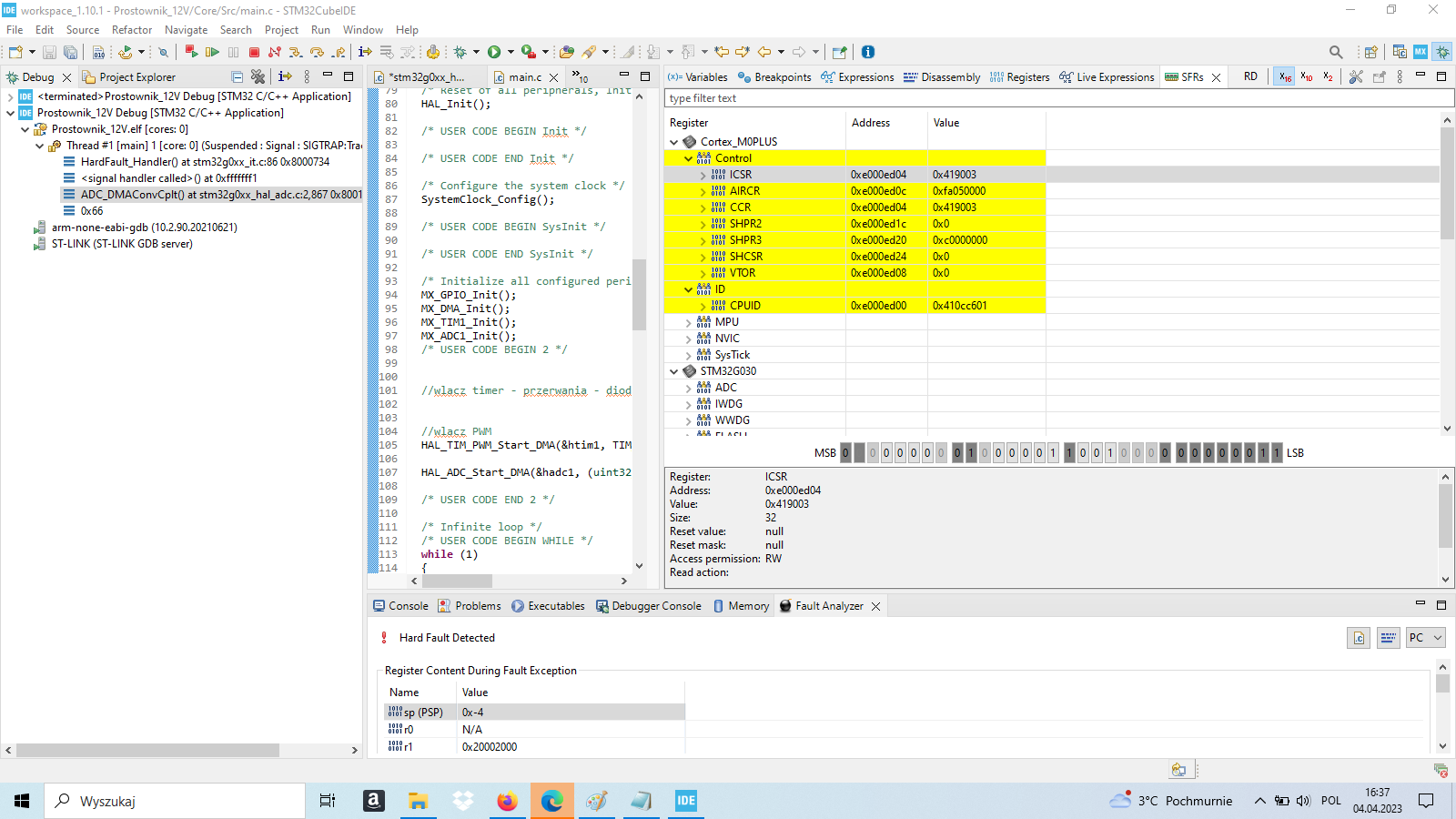Click the green Run launch icon
The height and width of the screenshot is (819, 1456).
click(494, 52)
